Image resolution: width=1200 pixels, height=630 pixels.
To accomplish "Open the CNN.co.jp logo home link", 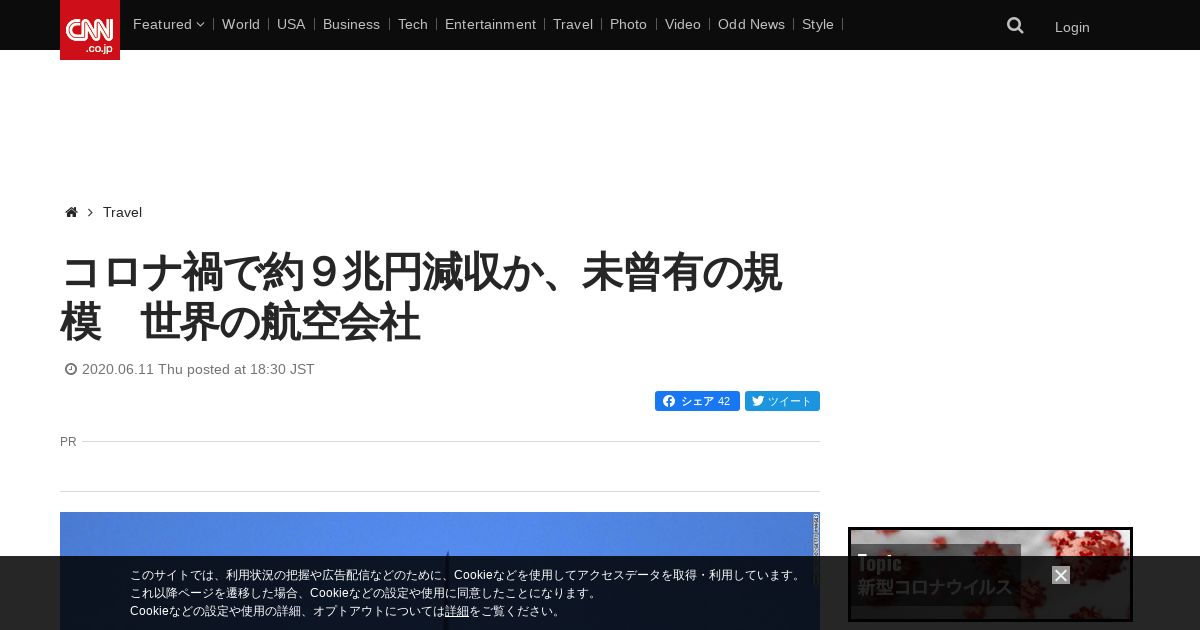I will pos(90,30).
